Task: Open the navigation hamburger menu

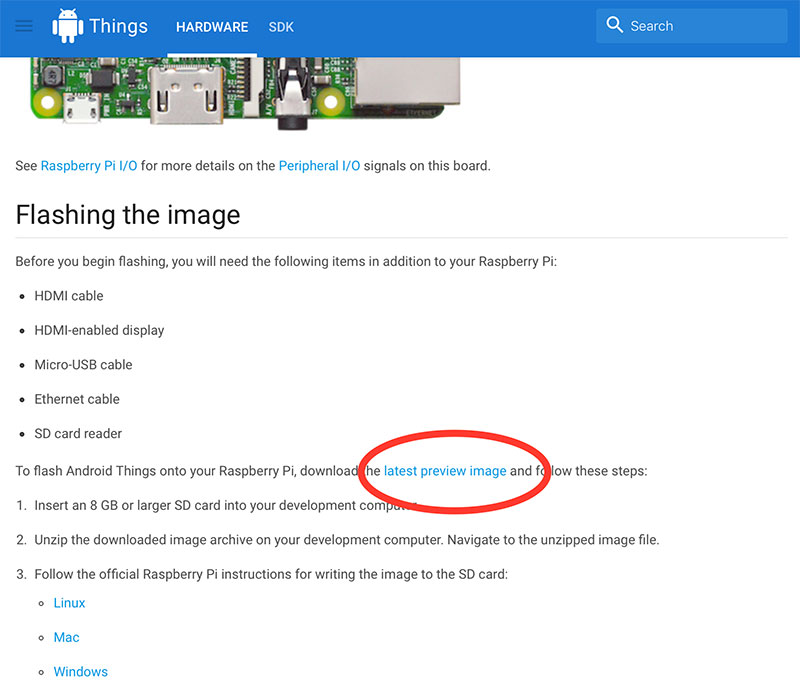Action: tap(24, 27)
